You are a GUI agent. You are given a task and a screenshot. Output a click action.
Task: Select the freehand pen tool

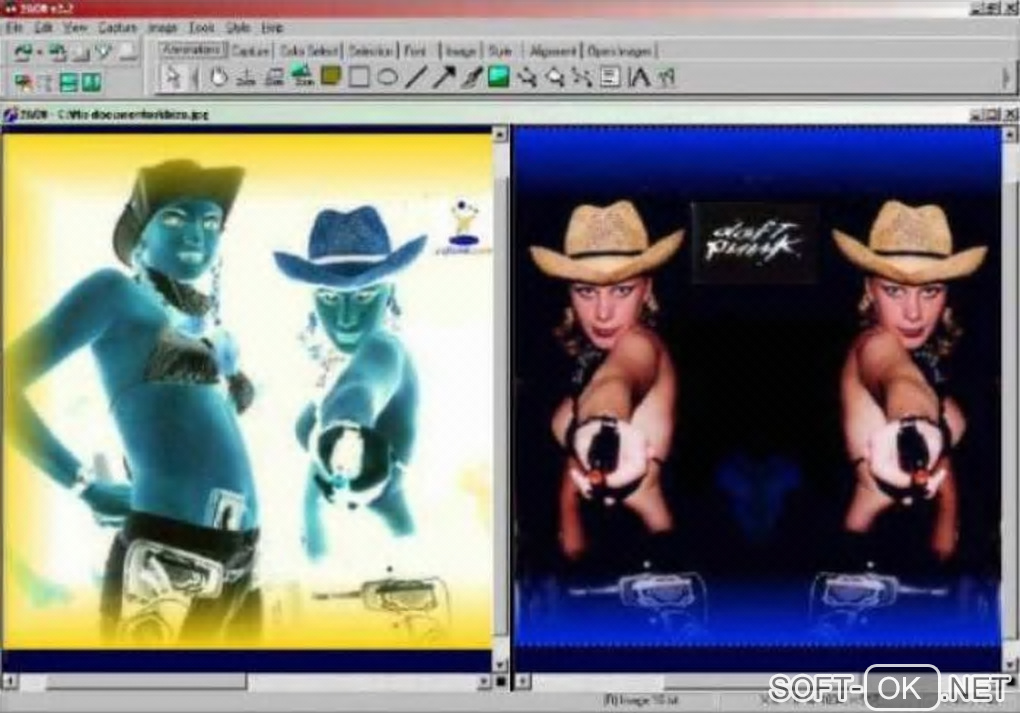coord(471,77)
